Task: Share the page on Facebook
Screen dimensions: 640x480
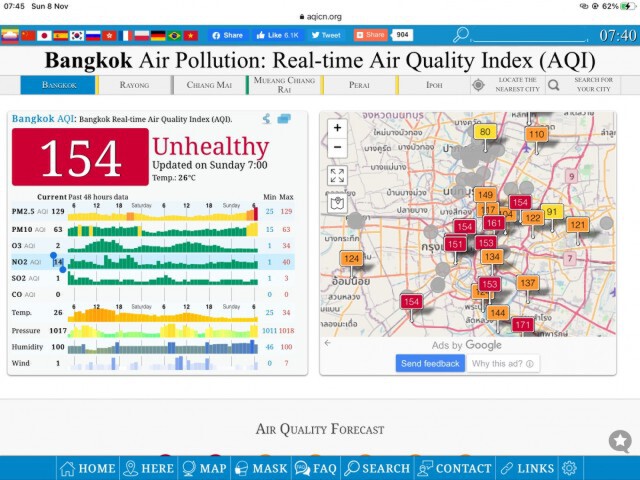Action: [227, 35]
